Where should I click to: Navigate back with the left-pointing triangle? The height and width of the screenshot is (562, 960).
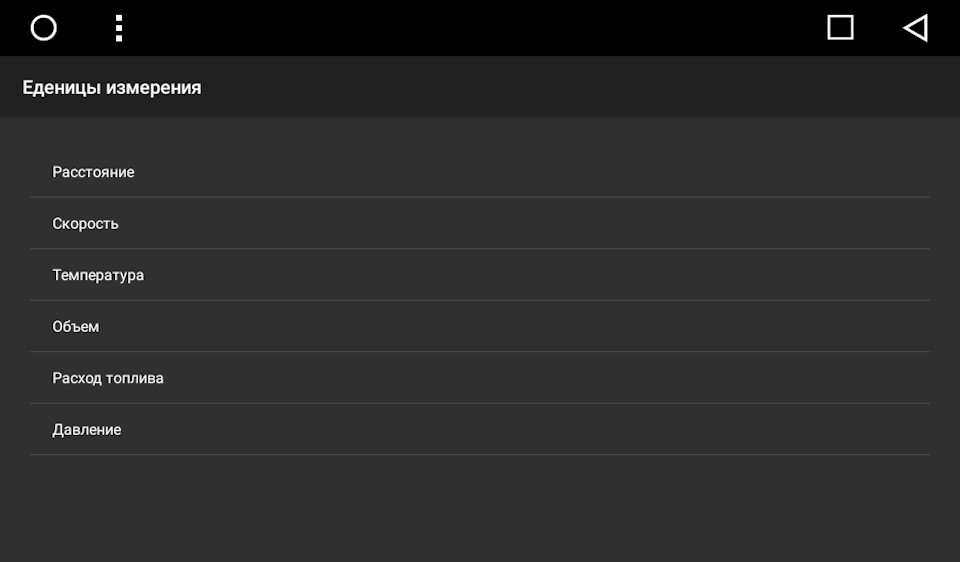916,28
